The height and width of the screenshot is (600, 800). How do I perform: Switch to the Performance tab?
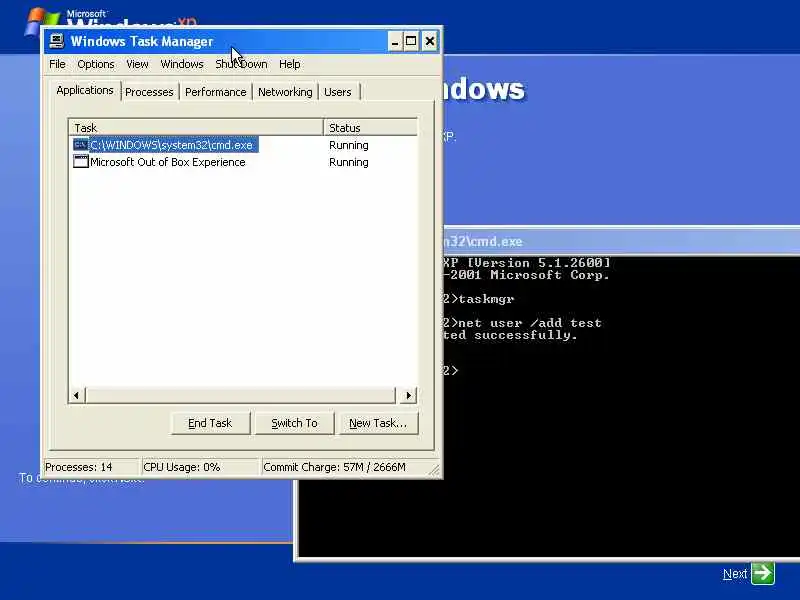[215, 92]
